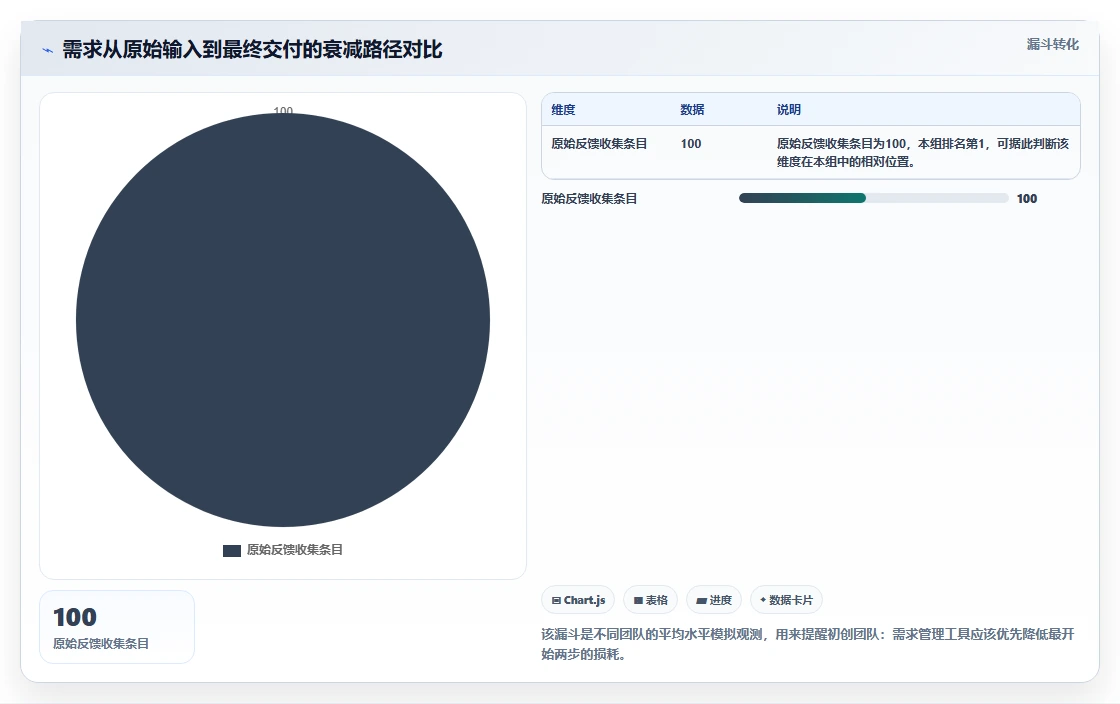The height and width of the screenshot is (704, 1120).
Task: Toggle the 原始反馈收集条目 chart legend swatch
Action: point(231,550)
